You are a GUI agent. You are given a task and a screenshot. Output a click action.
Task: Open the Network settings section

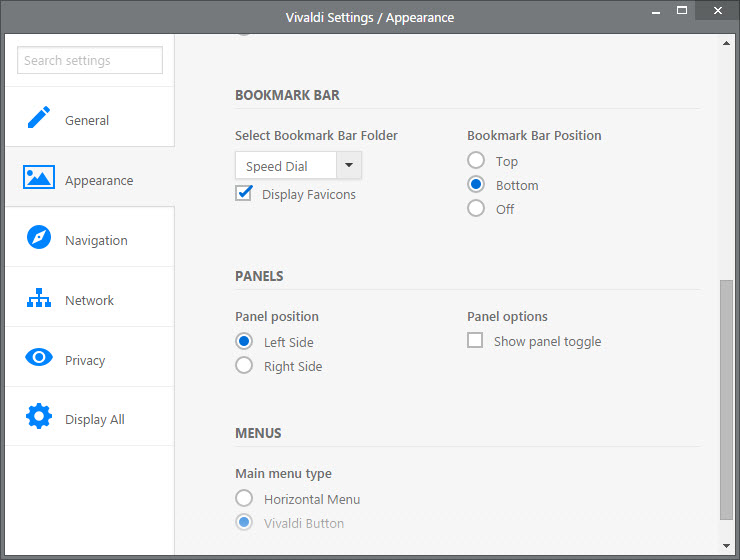click(90, 297)
